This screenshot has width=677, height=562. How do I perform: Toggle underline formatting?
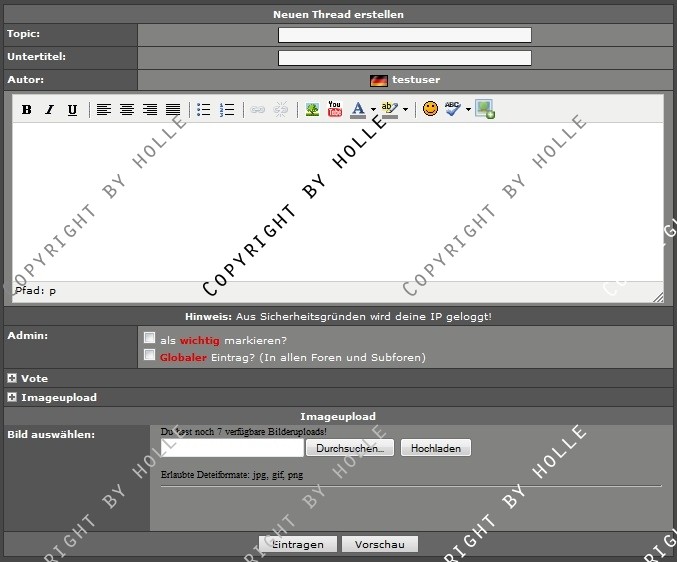click(73, 110)
